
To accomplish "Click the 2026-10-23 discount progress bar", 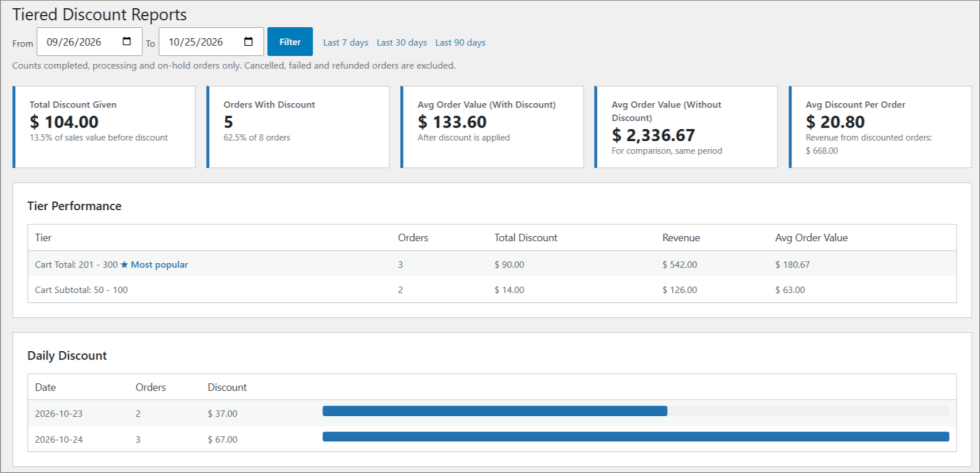I will (x=636, y=411).
